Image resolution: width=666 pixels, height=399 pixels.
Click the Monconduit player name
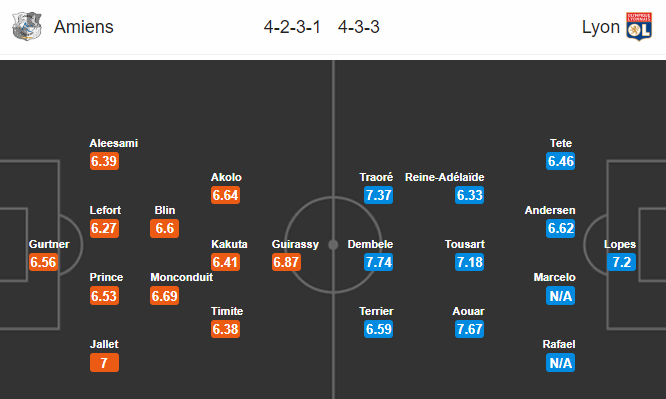tap(181, 277)
